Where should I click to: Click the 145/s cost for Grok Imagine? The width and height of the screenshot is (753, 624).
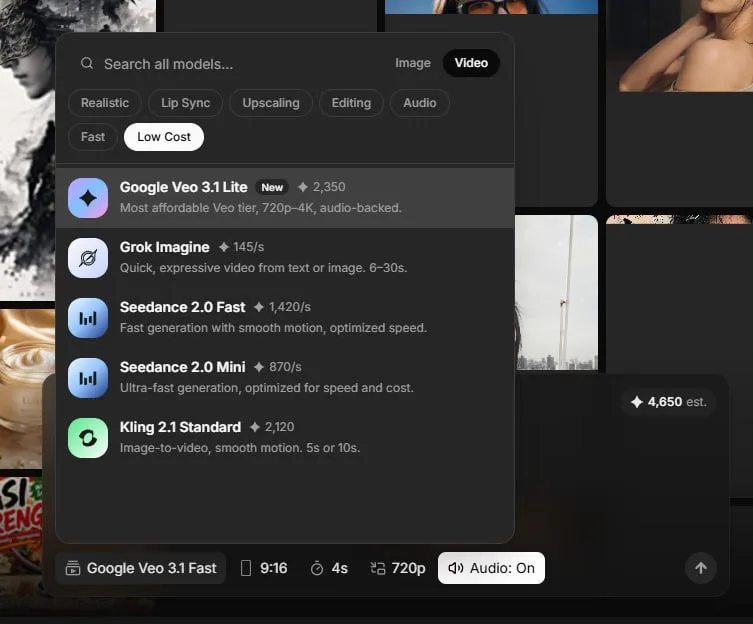[x=248, y=247]
